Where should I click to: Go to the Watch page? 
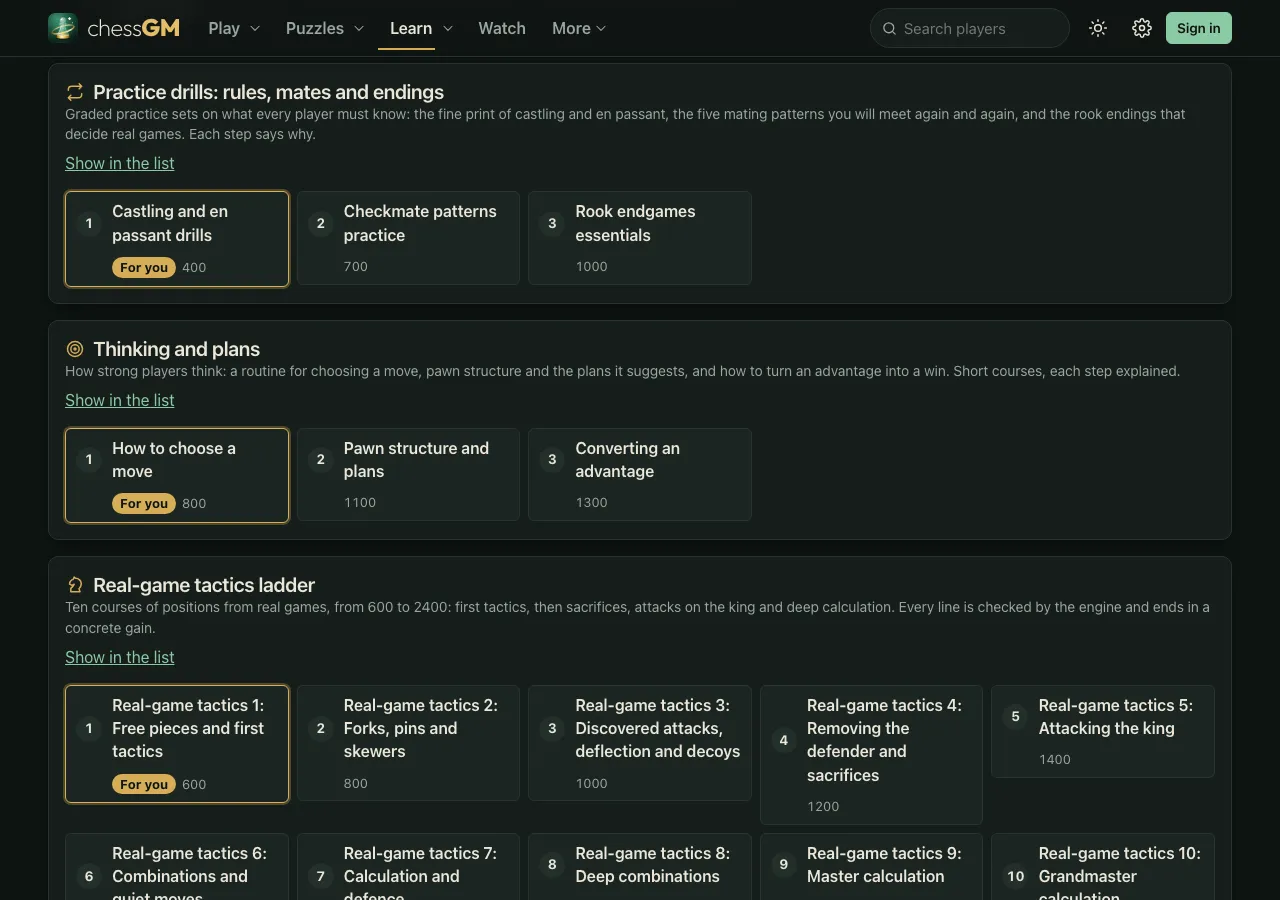coord(502,28)
